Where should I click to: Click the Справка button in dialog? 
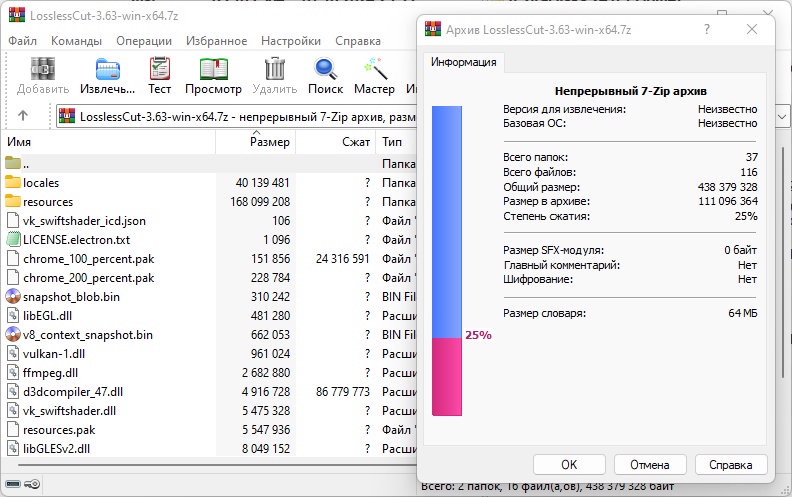pos(731,465)
